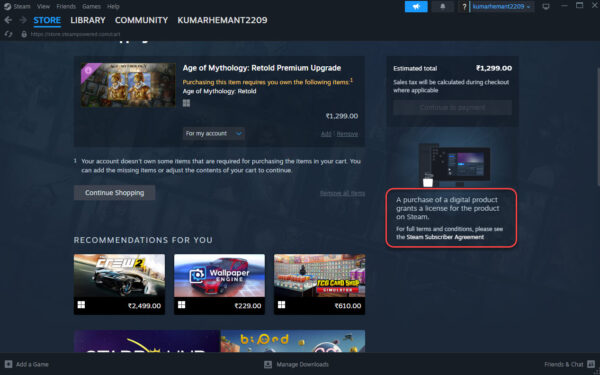Click Add a Game label

(x=32, y=364)
